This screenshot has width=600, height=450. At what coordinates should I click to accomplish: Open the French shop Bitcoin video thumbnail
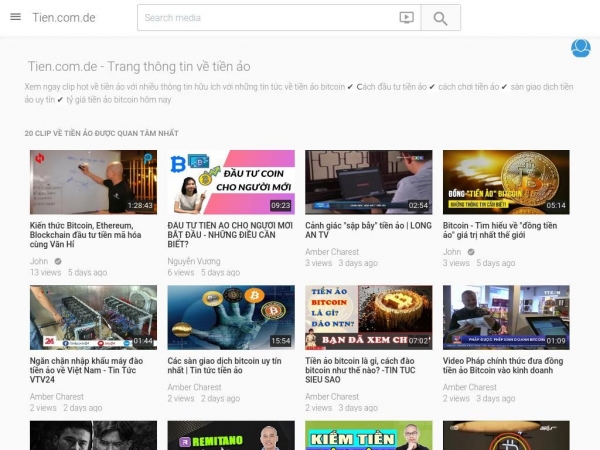click(506, 317)
